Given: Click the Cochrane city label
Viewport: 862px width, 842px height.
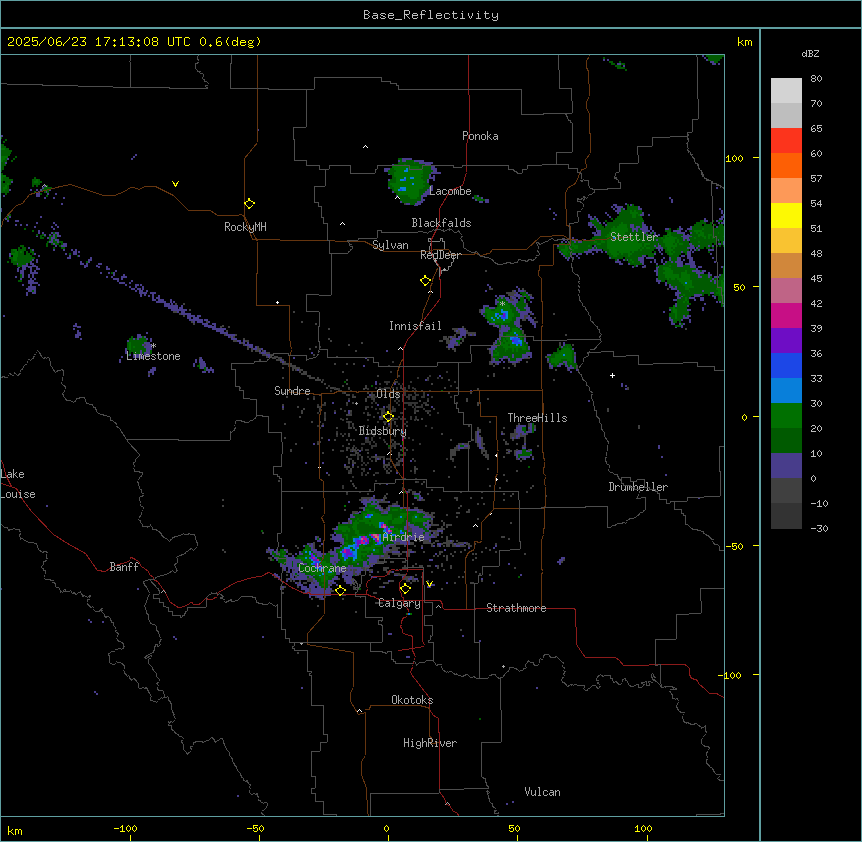Looking at the screenshot, I should click(322, 568).
